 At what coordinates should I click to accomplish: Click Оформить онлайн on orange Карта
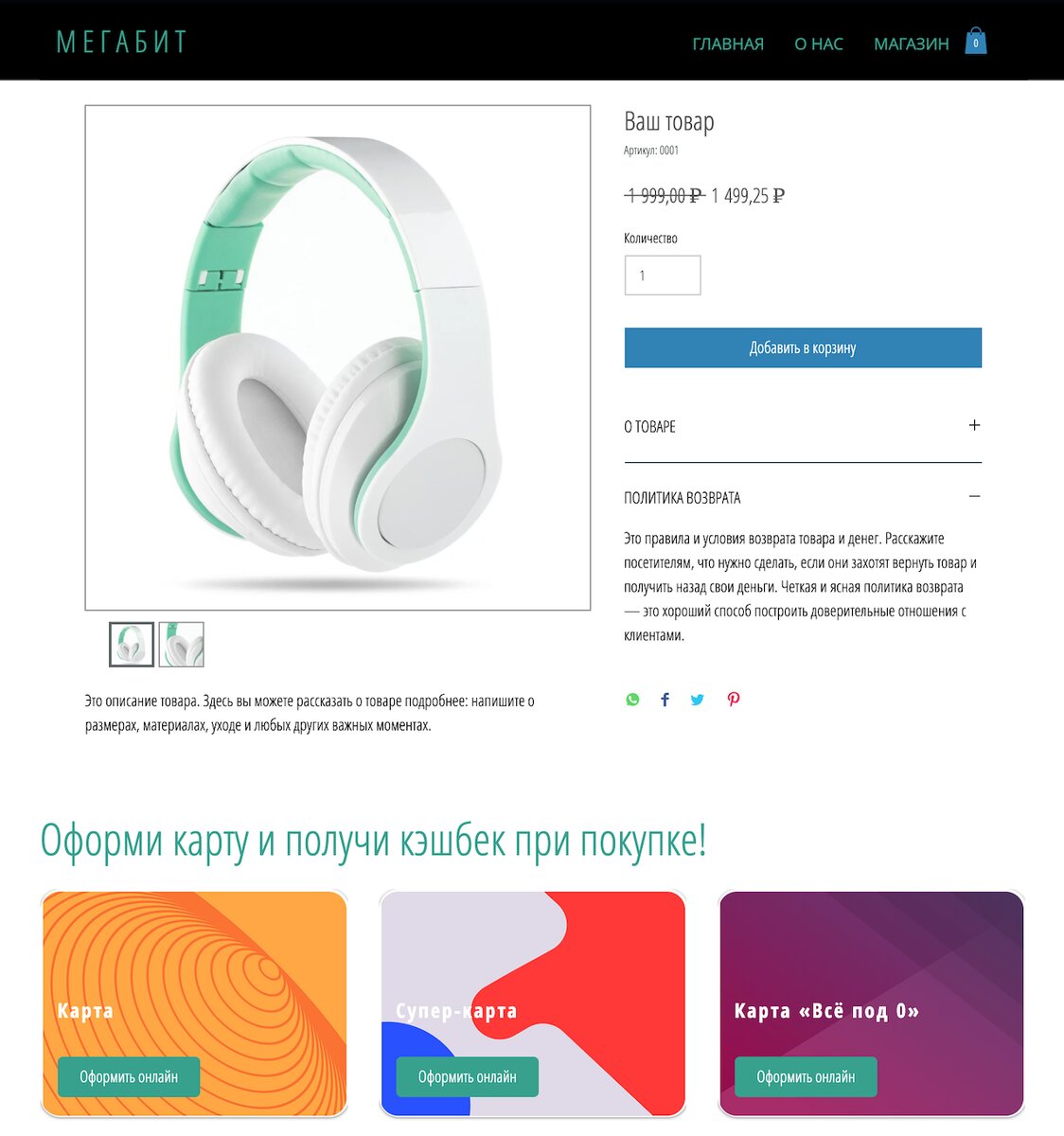(x=129, y=1076)
